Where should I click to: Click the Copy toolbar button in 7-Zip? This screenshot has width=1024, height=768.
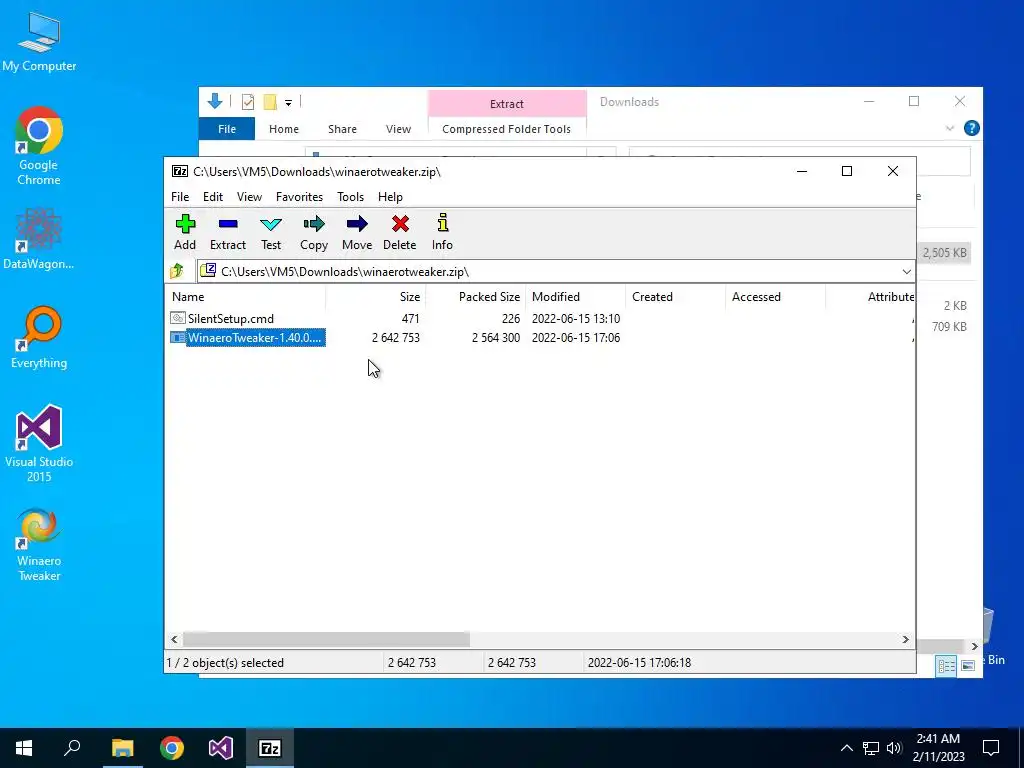point(313,232)
